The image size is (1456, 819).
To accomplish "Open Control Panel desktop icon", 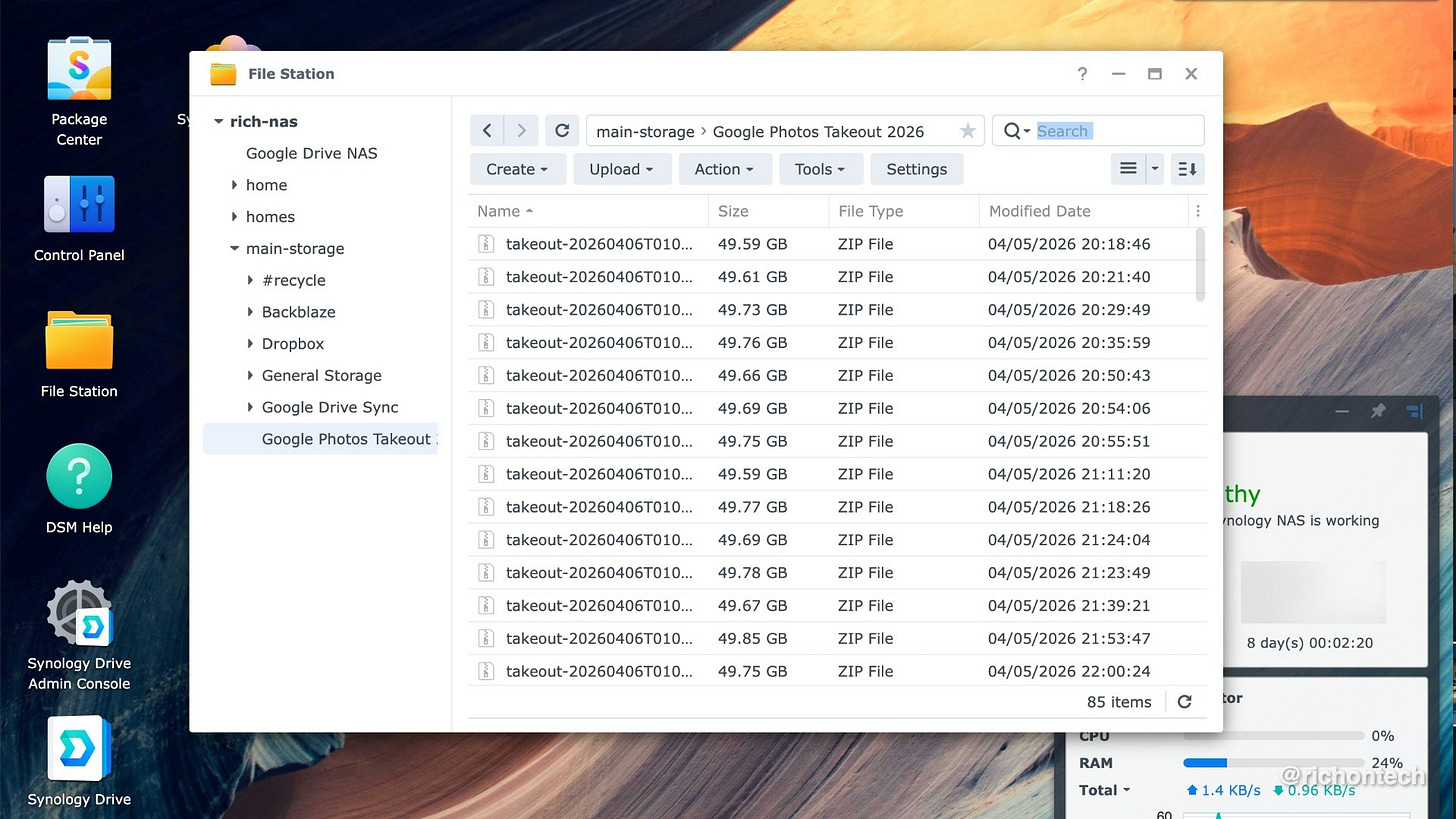I will tap(79, 205).
